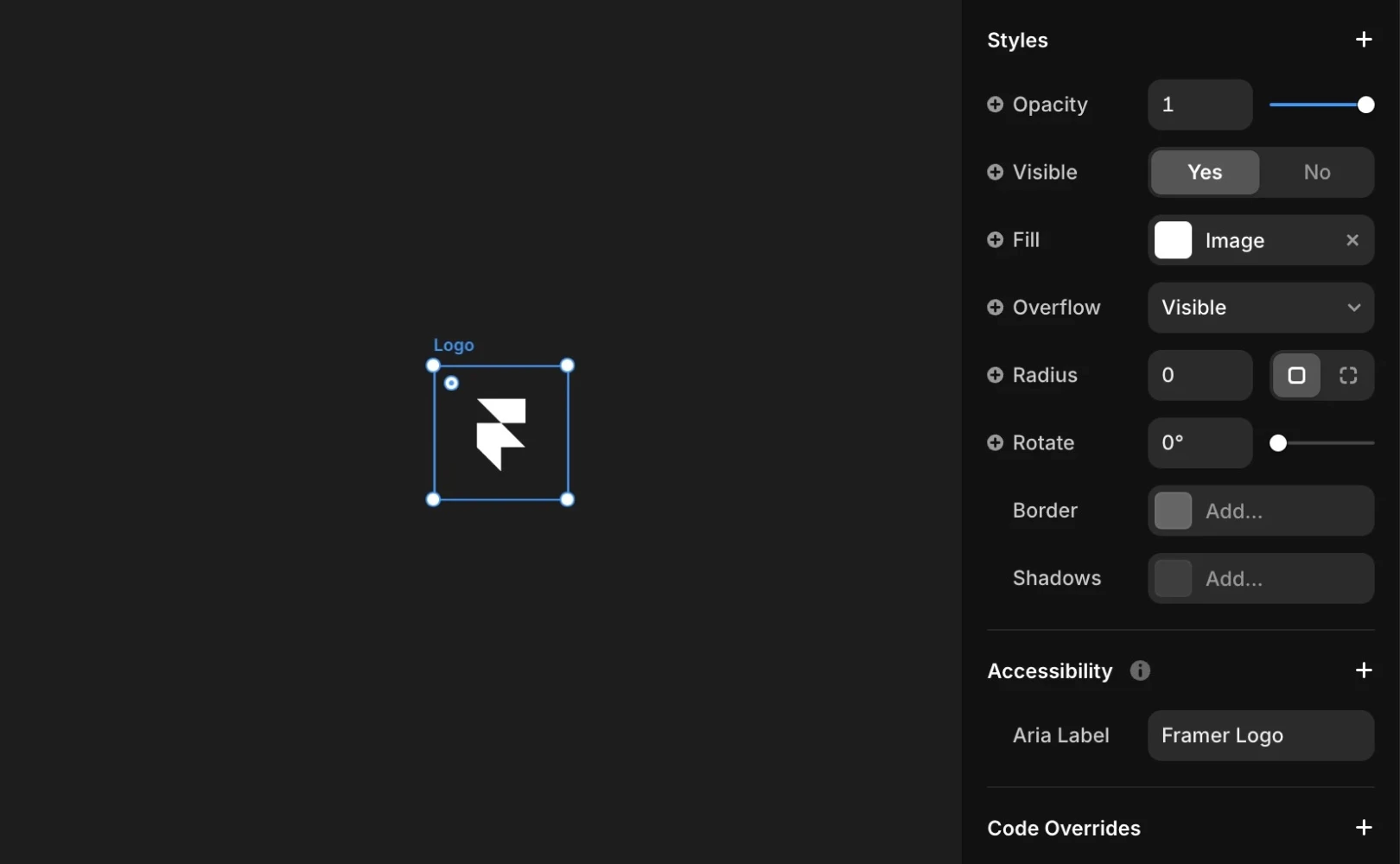1400x864 pixels.
Task: Set Visible to Yes
Action: click(1205, 172)
